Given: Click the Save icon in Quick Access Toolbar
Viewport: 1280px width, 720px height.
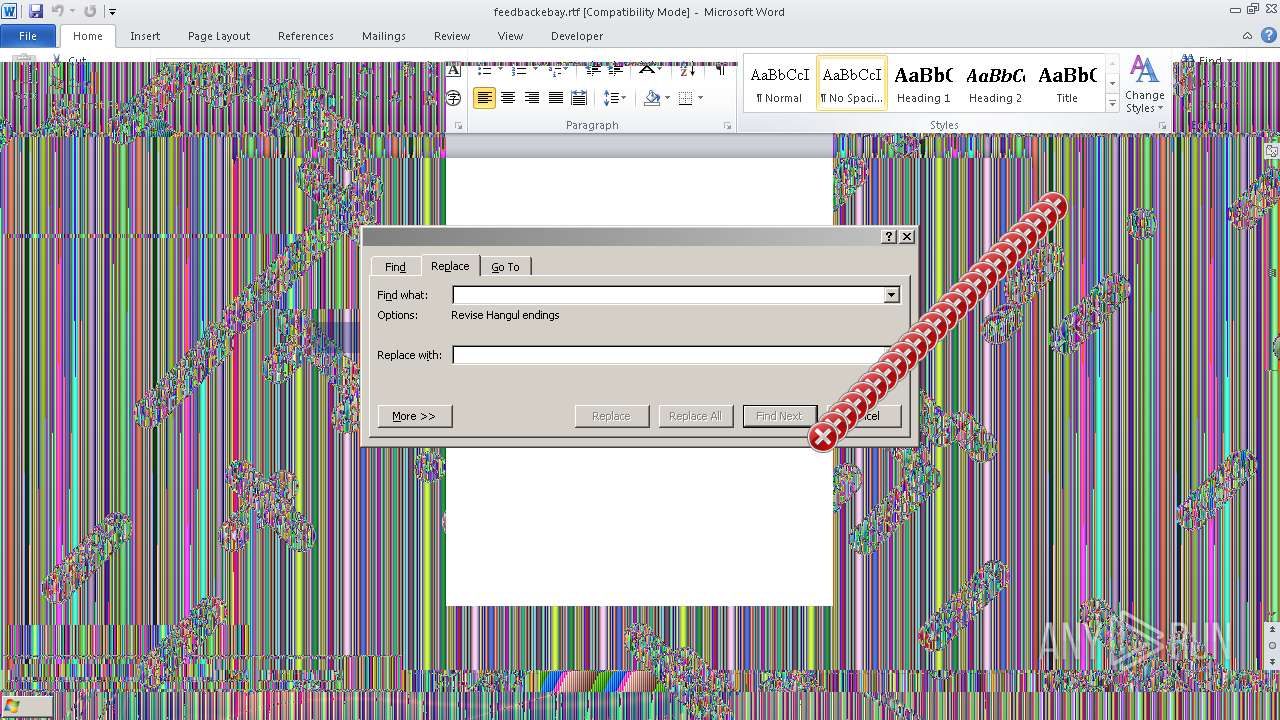Looking at the screenshot, I should pos(36,11).
